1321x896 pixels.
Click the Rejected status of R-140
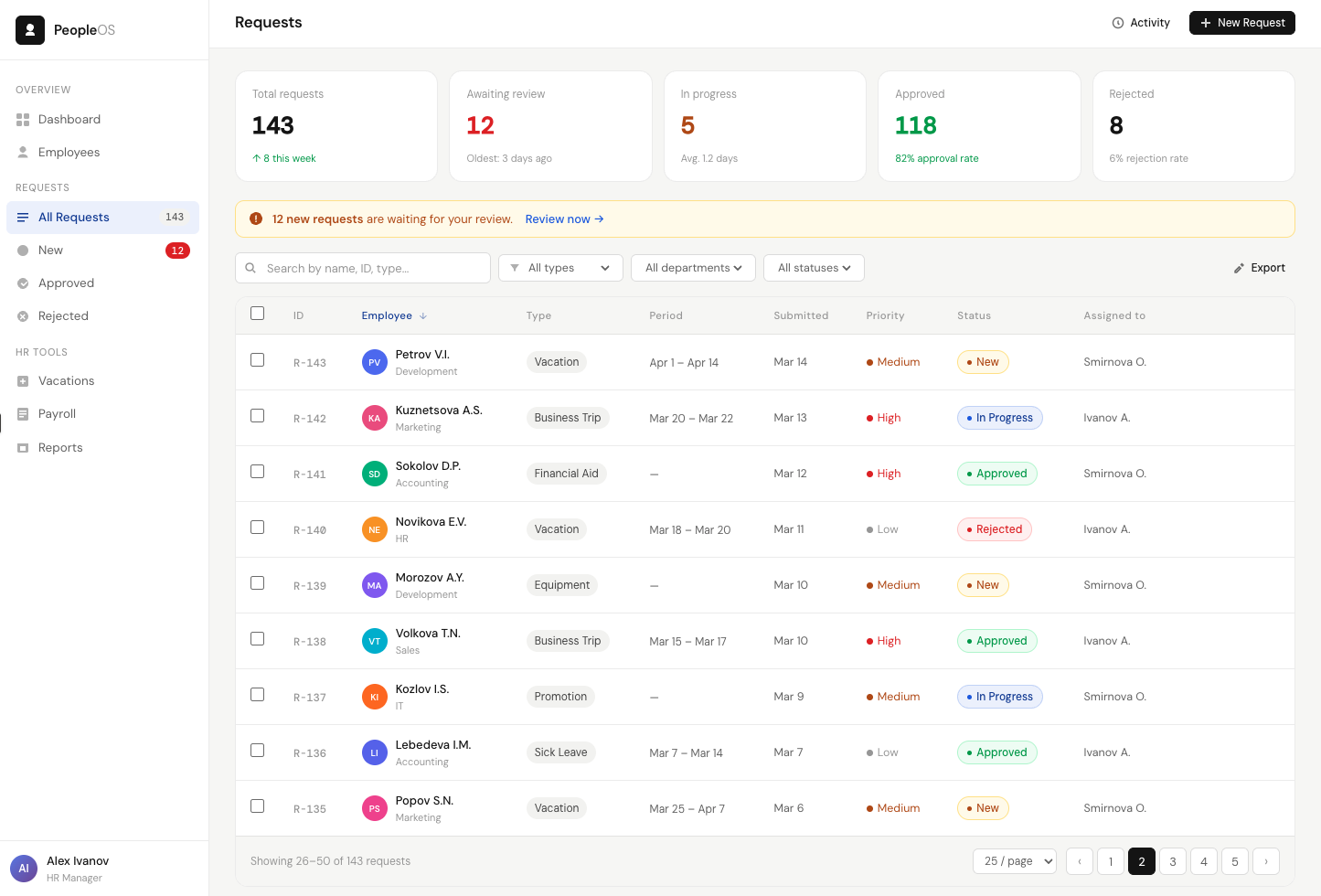click(995, 529)
